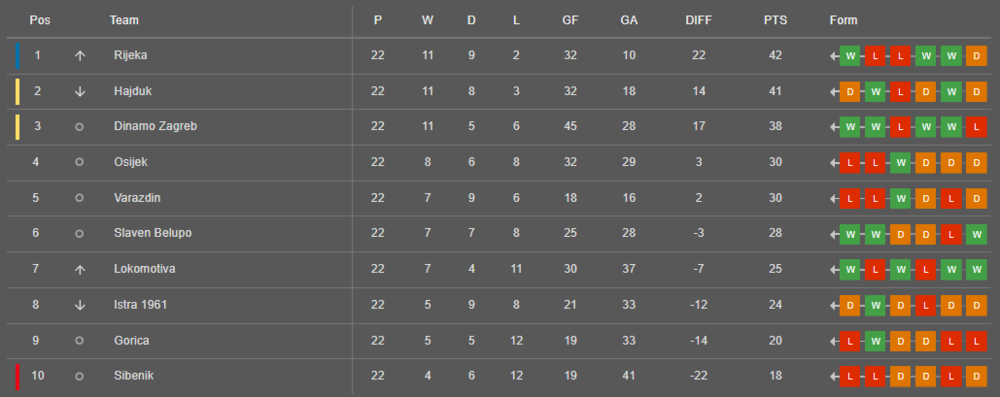Click the last D form badge for Hajduk
Screen dimensions: 1000x397
coord(976,91)
